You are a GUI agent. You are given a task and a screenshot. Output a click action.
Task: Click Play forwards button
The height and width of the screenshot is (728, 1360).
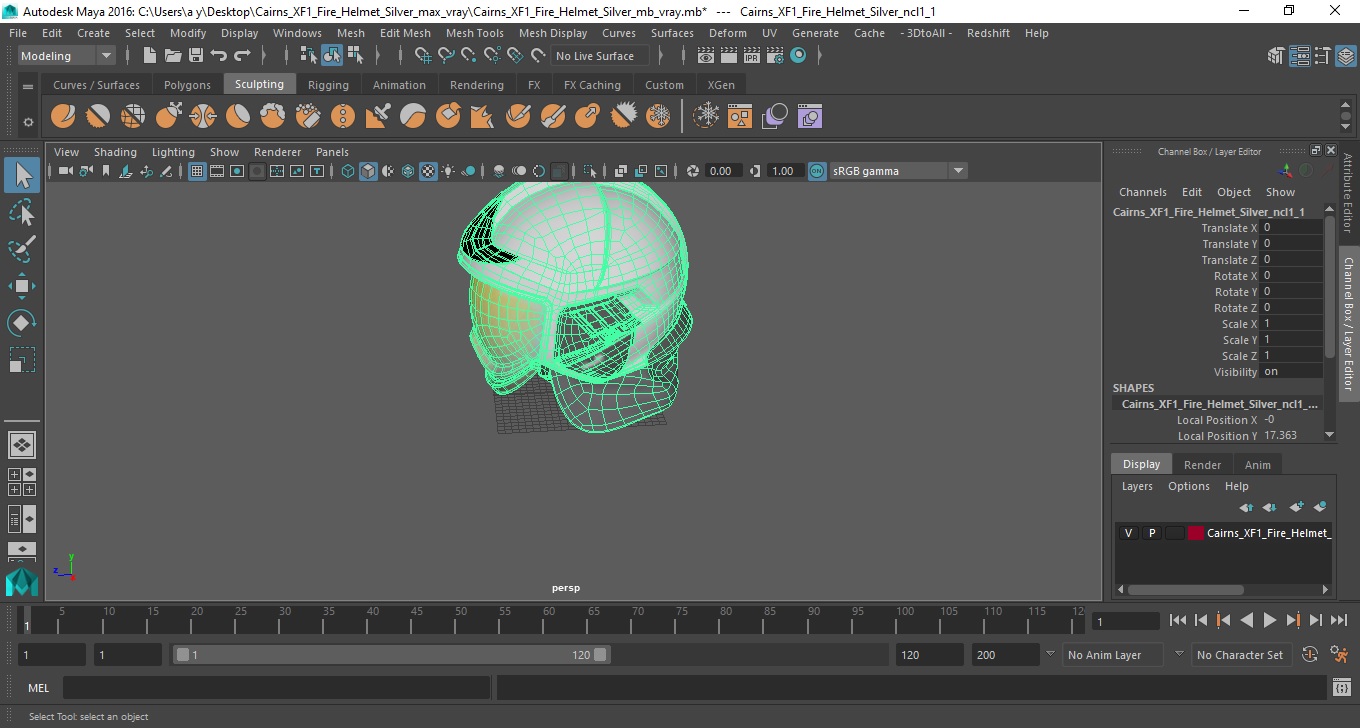click(x=1269, y=621)
